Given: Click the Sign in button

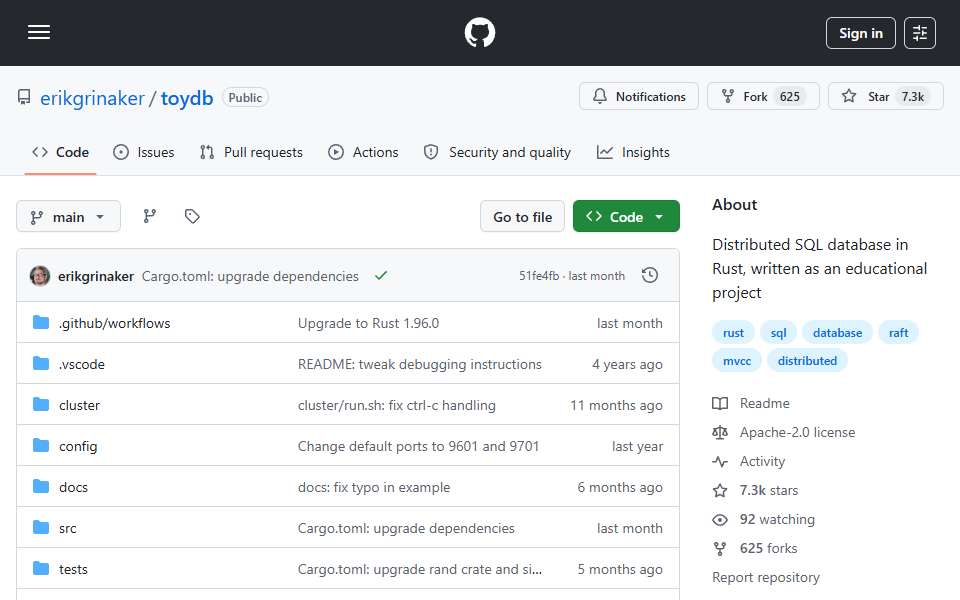Looking at the screenshot, I should (860, 33).
